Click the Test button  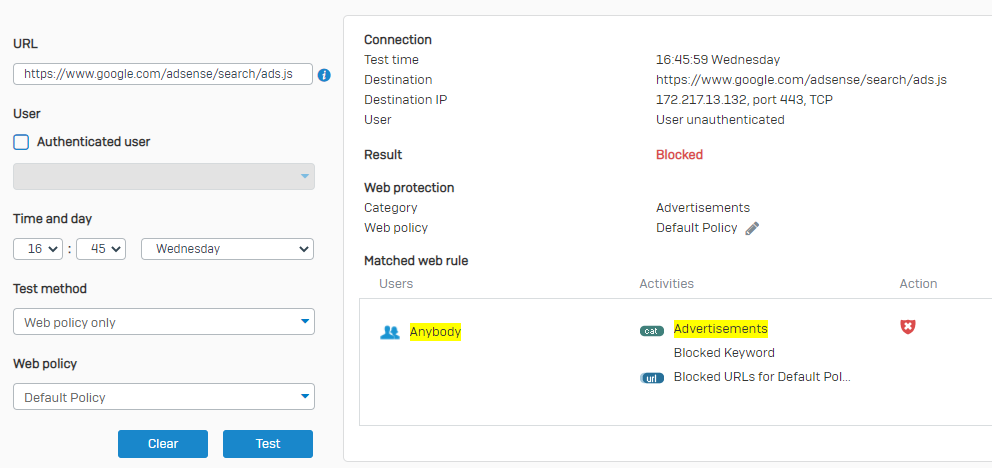pyautogui.click(x=268, y=443)
